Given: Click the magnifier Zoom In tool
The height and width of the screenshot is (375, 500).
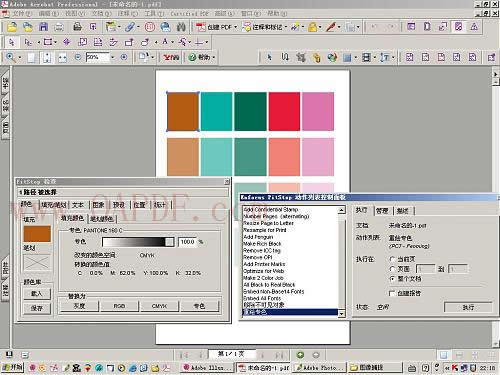Looking at the screenshot, I should [x=10, y=57].
